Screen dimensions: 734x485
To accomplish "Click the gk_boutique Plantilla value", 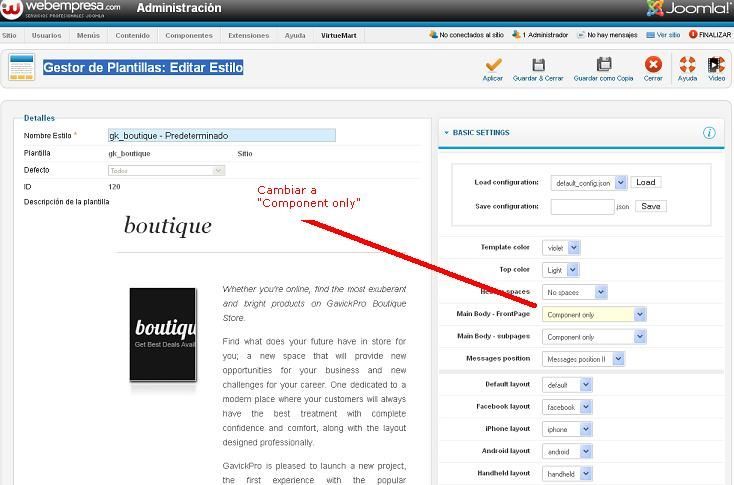I will 129,154.
